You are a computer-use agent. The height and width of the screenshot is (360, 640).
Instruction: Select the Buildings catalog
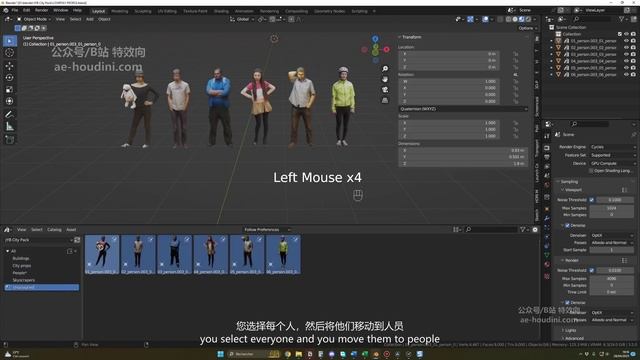tap(21, 258)
